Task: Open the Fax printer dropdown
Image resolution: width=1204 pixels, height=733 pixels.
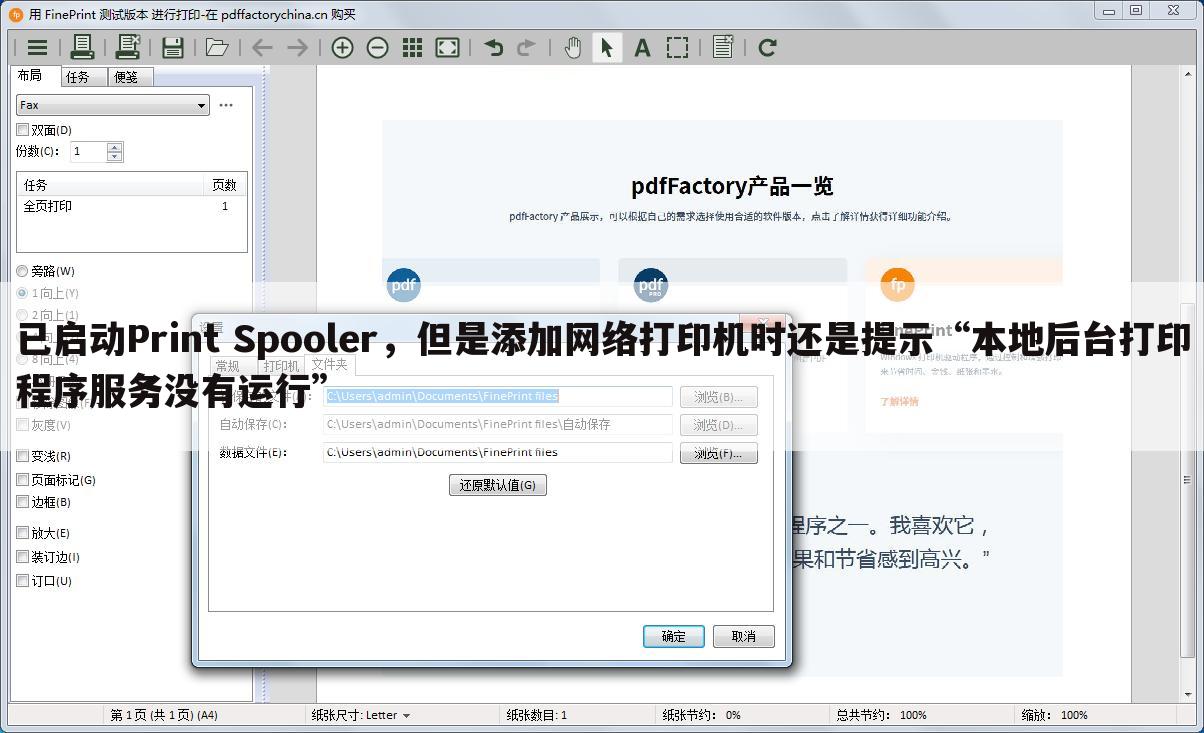Action: click(113, 105)
